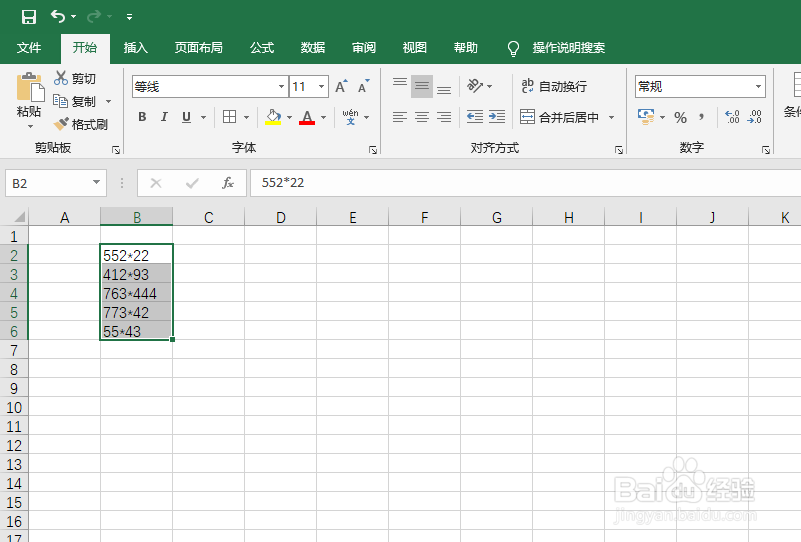Click the wén phonetic guide icon
The width and height of the screenshot is (801, 542).
(x=350, y=117)
